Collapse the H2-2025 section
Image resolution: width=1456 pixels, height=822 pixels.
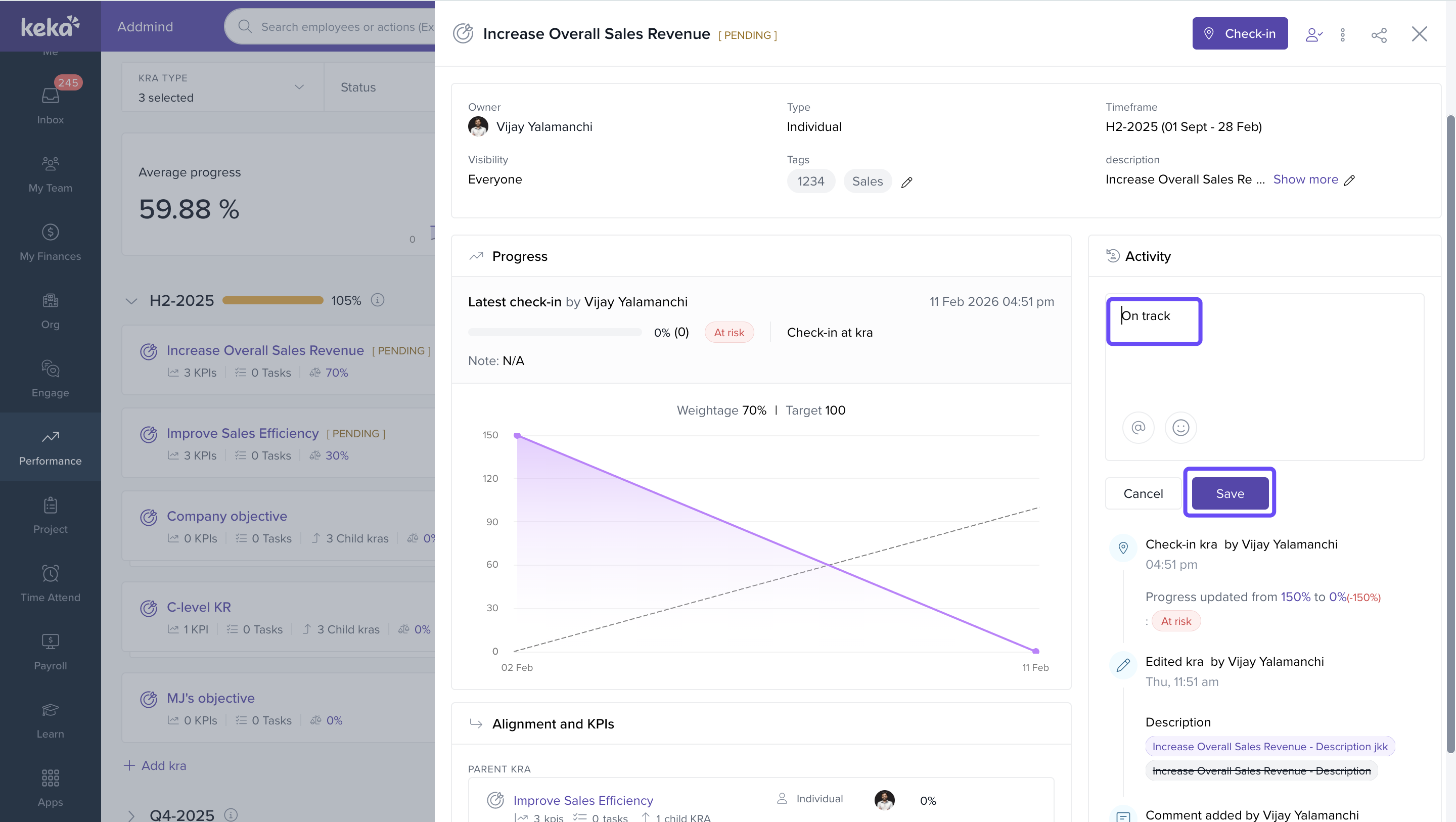(x=131, y=301)
